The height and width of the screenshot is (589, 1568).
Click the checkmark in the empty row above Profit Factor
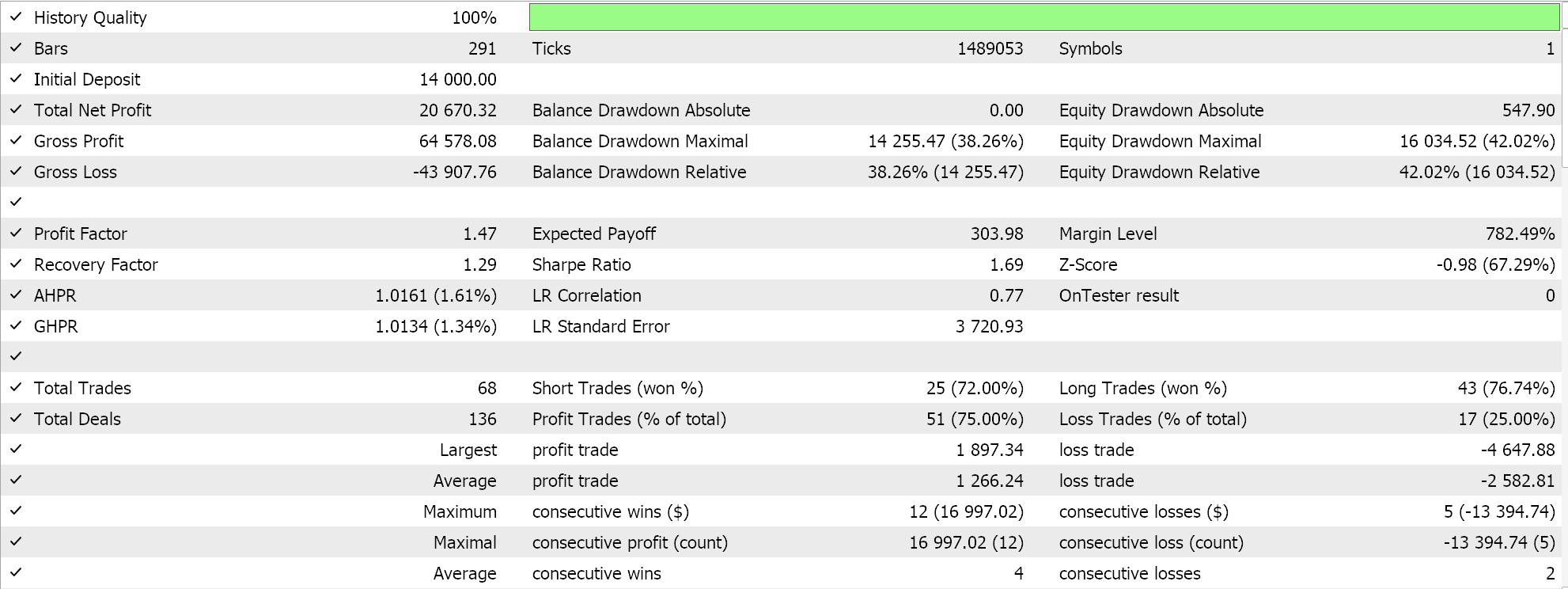pos(16,202)
